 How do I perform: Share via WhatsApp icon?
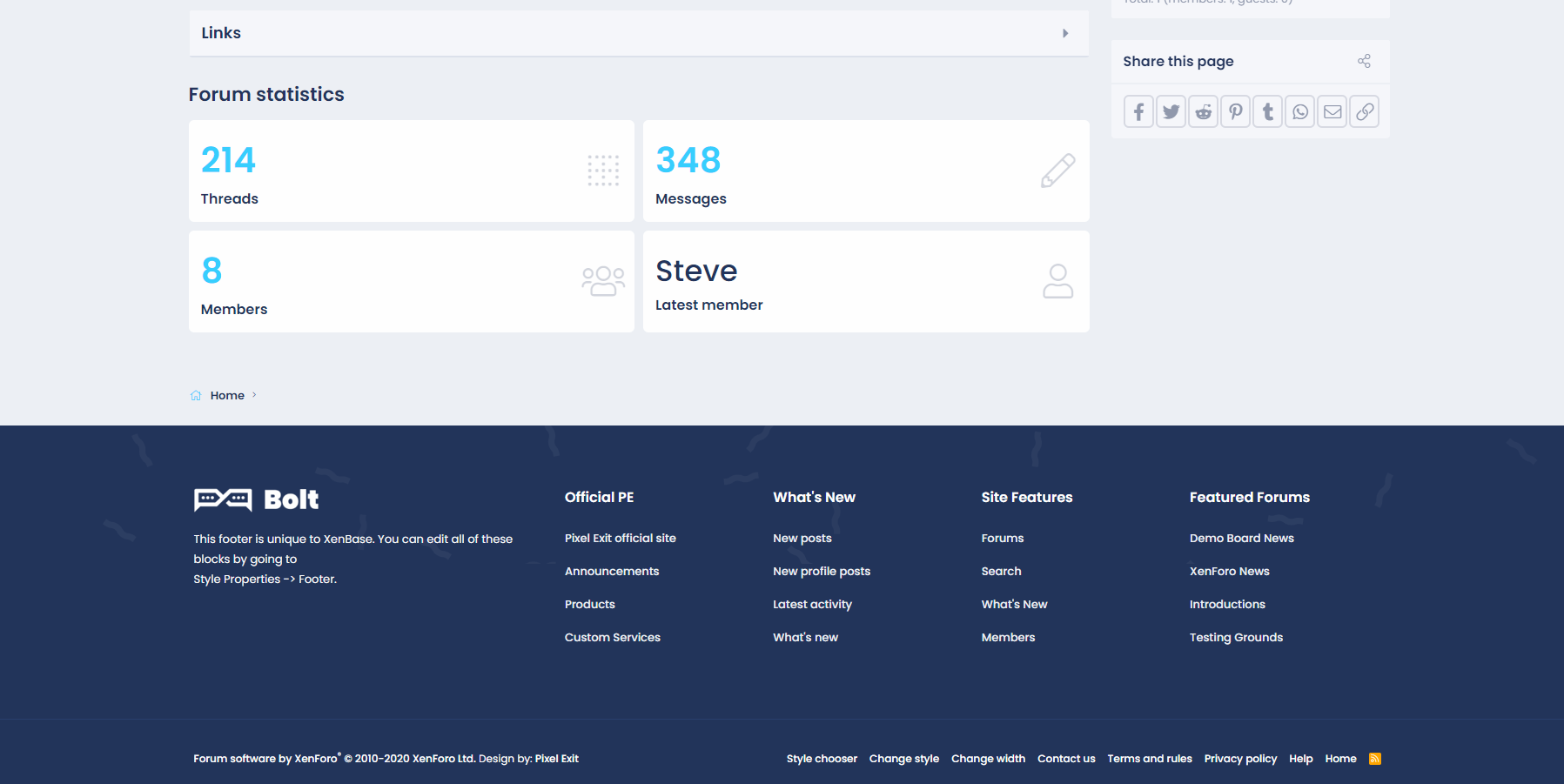(1299, 112)
